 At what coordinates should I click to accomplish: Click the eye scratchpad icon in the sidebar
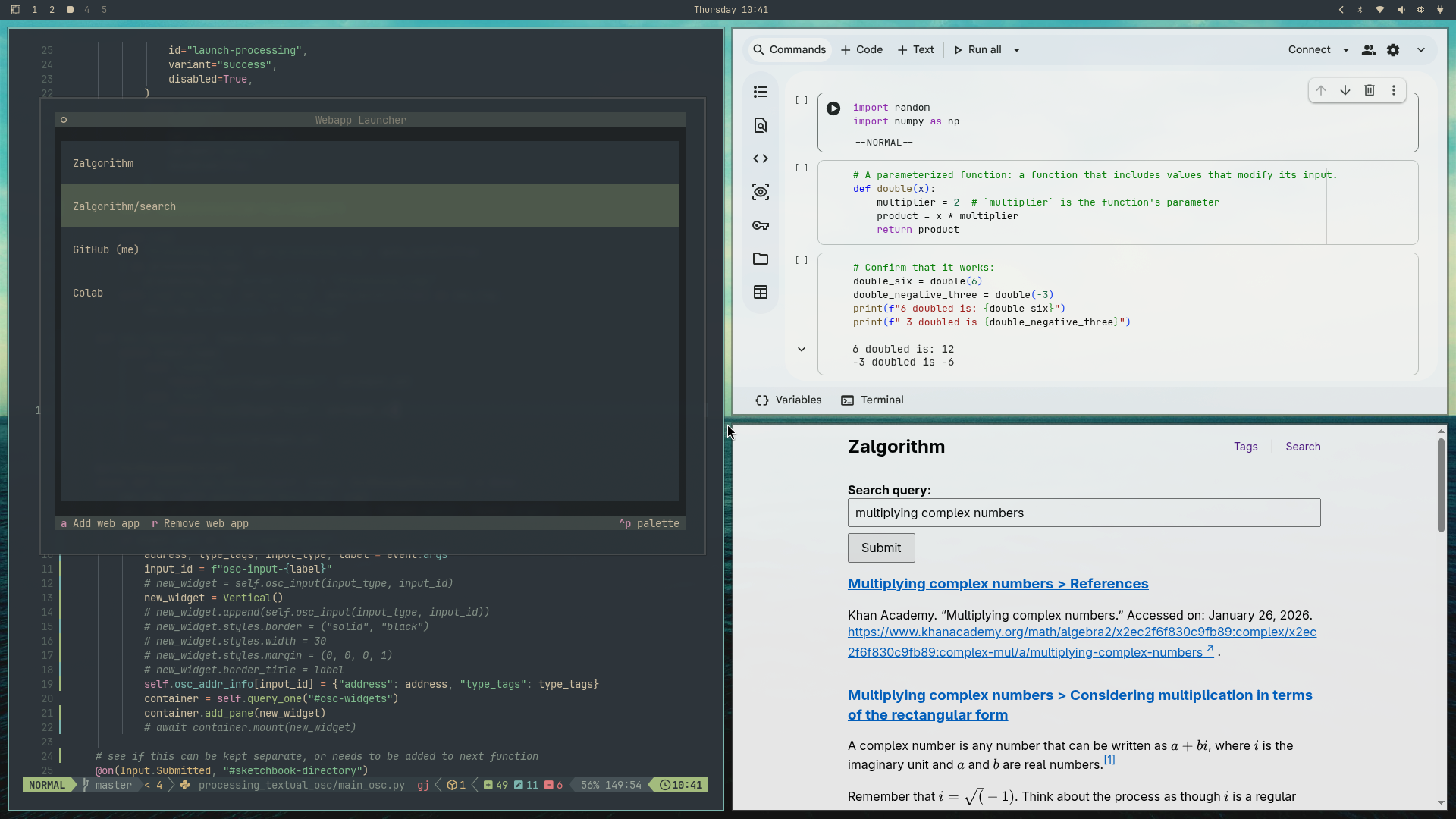click(x=761, y=192)
